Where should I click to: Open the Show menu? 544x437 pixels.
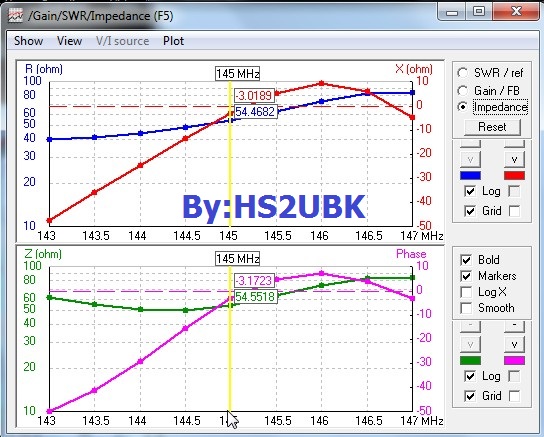(x=28, y=41)
